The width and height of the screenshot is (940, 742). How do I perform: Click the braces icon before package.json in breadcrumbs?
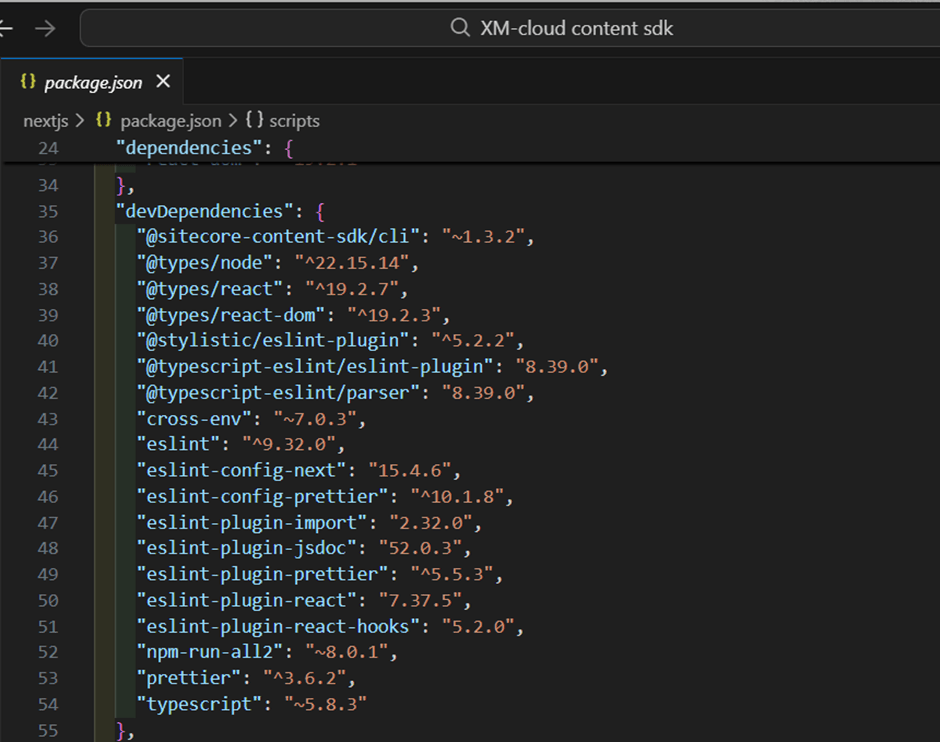103,121
